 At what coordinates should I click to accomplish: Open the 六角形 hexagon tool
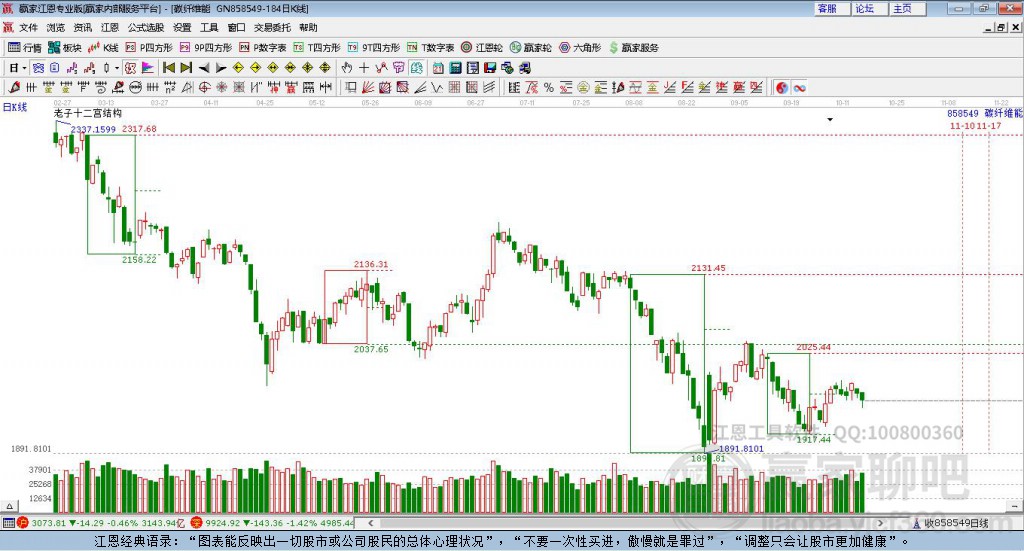[x=580, y=48]
